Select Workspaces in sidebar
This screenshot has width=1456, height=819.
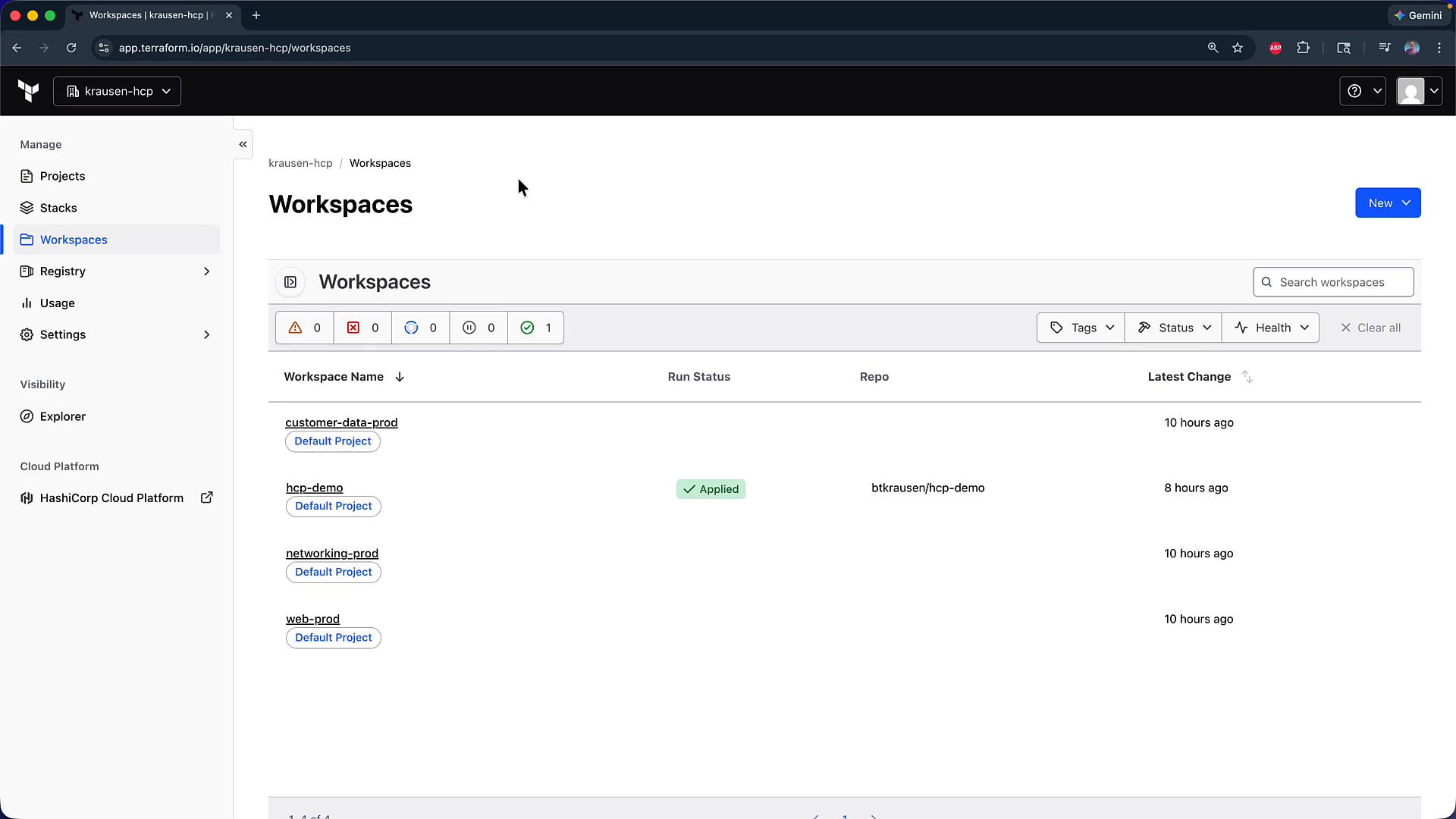117,240
